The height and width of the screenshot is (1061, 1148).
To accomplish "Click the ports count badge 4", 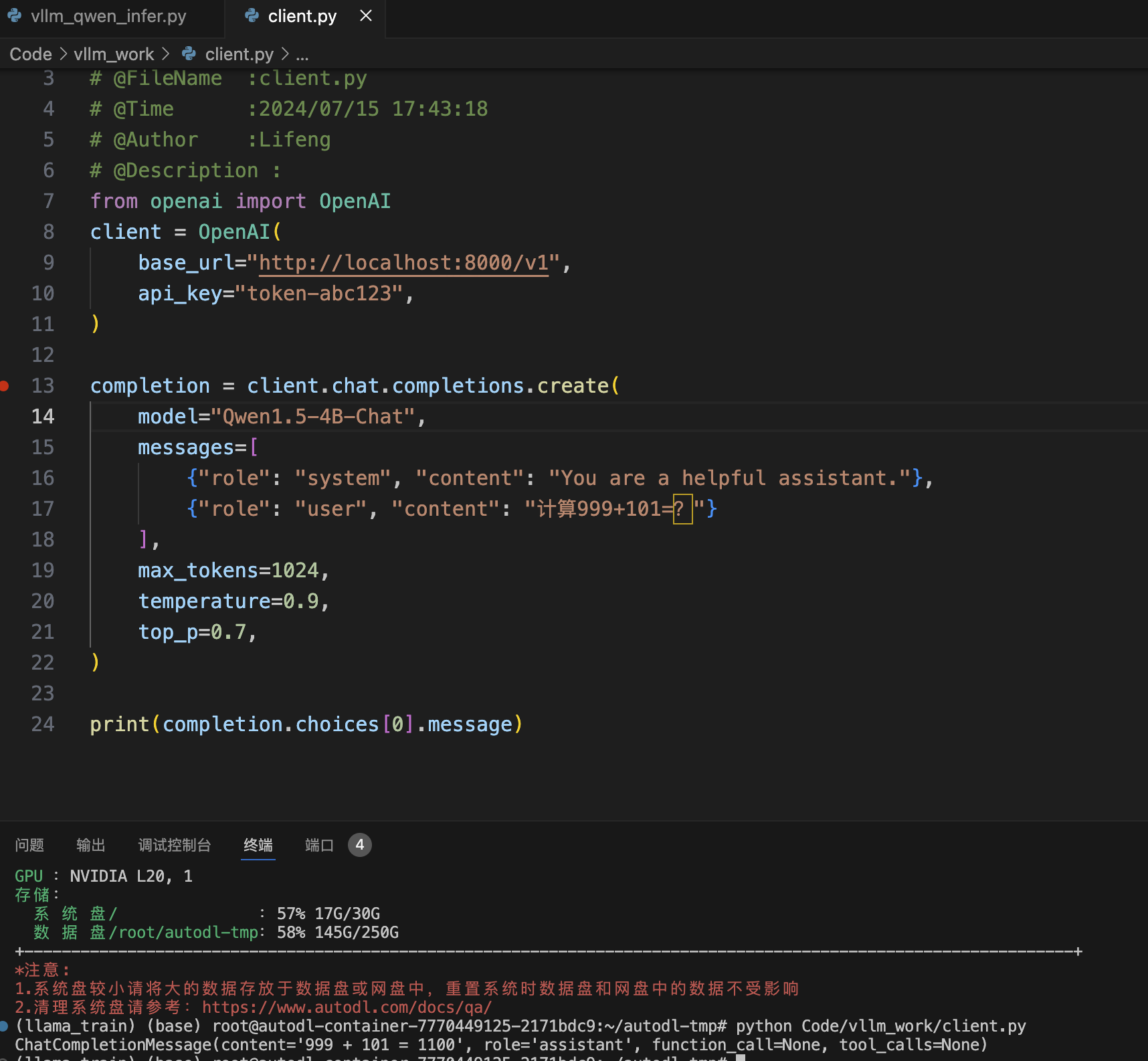I will pyautogui.click(x=360, y=845).
